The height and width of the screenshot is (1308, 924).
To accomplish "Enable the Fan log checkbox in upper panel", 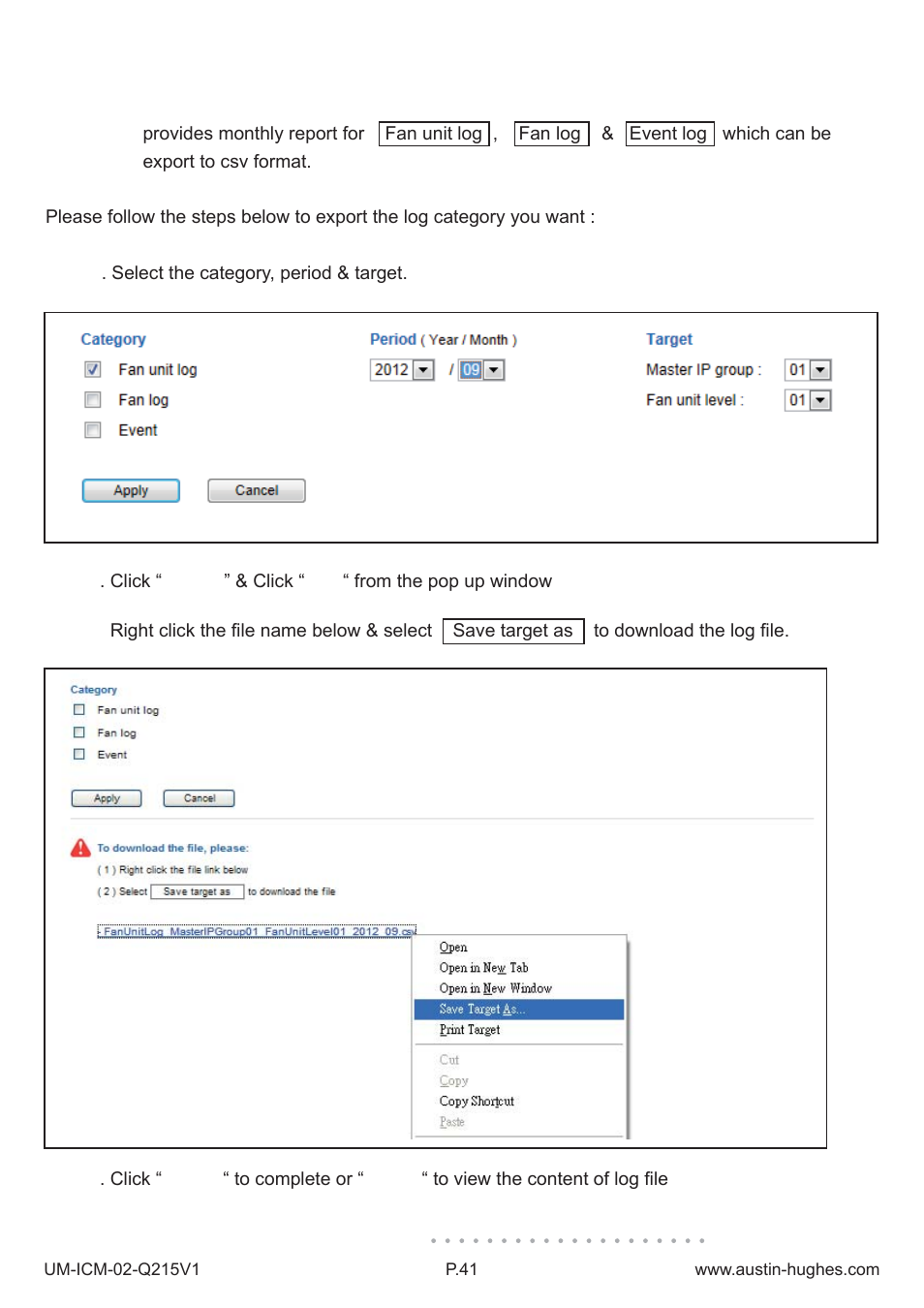I will click(93, 399).
